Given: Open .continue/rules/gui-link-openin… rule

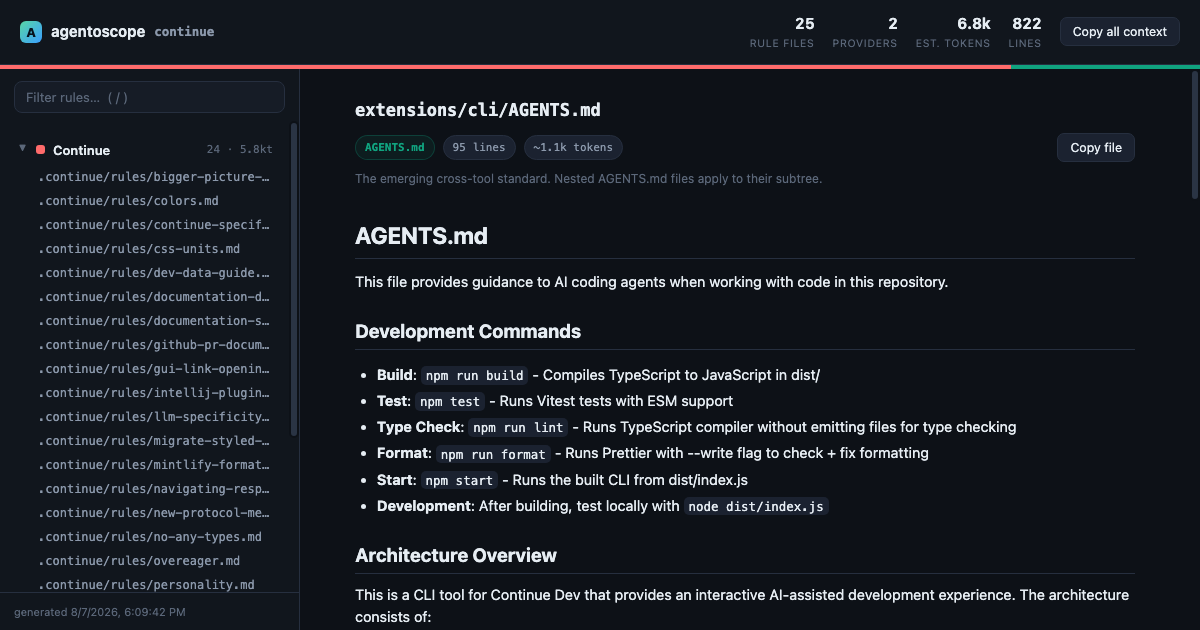Looking at the screenshot, I should (x=155, y=369).
